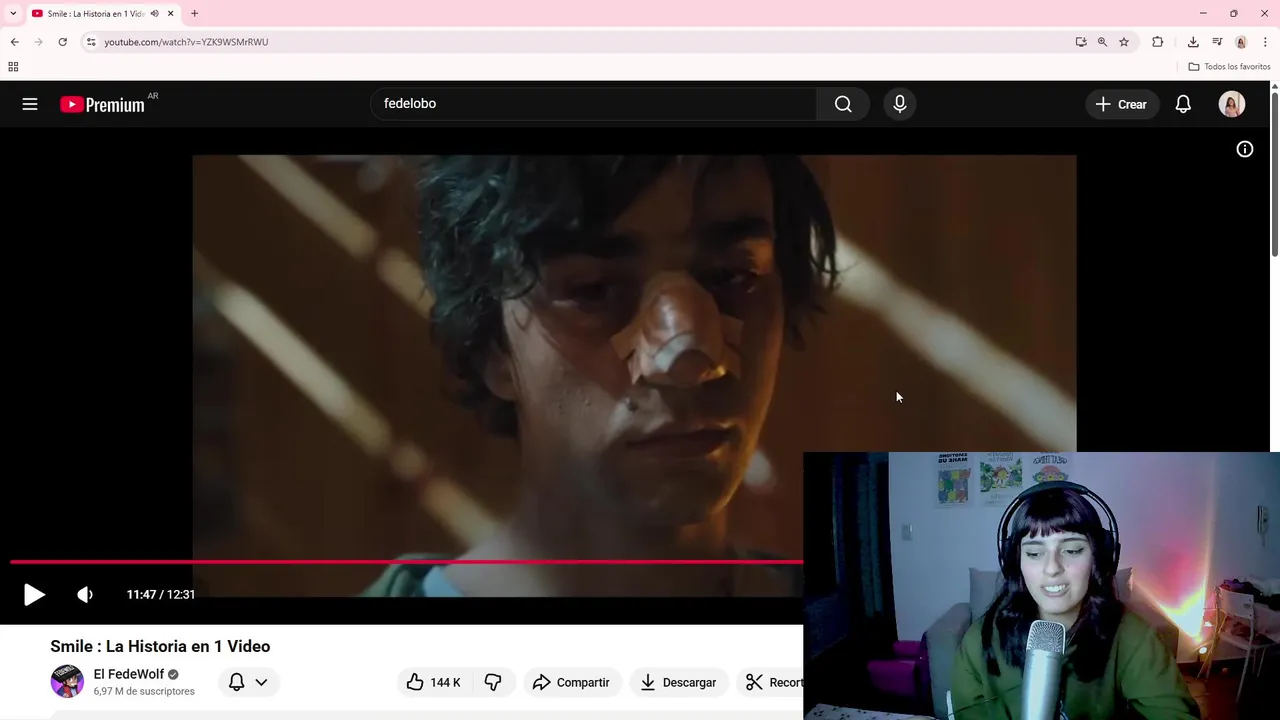View site information icon in address bar

(91, 42)
